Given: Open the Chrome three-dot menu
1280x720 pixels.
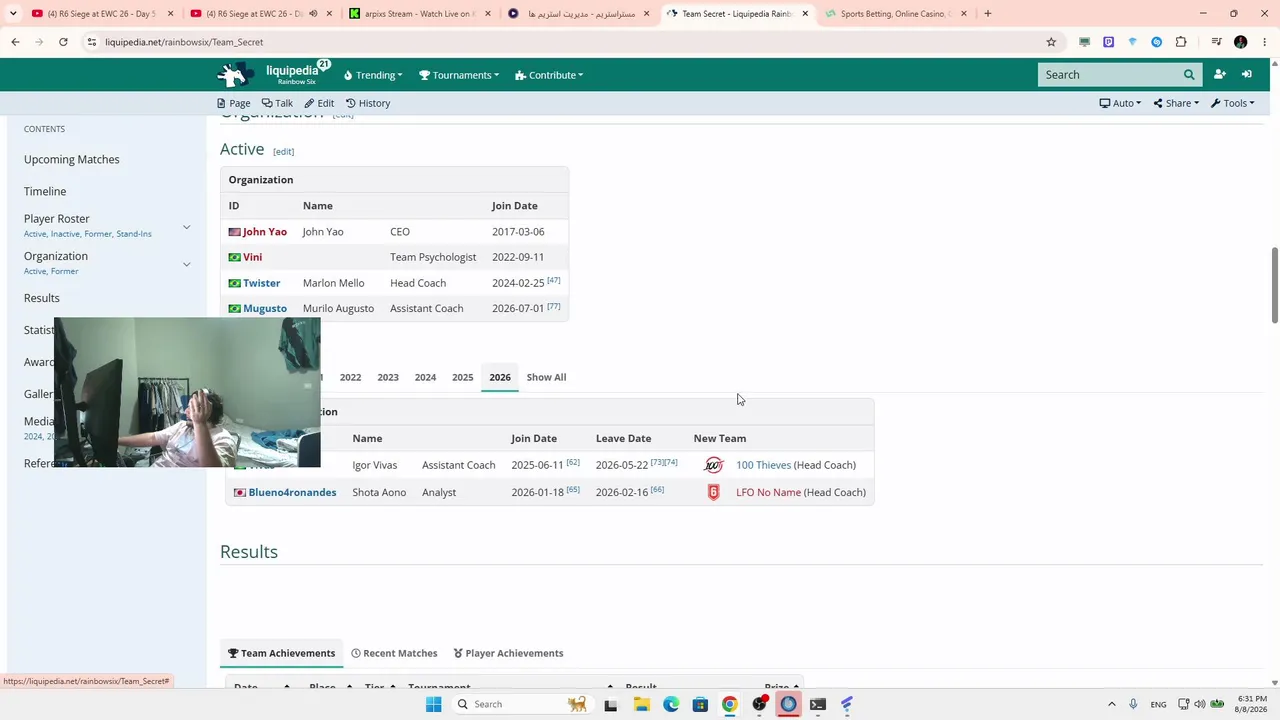Looking at the screenshot, I should [1265, 42].
